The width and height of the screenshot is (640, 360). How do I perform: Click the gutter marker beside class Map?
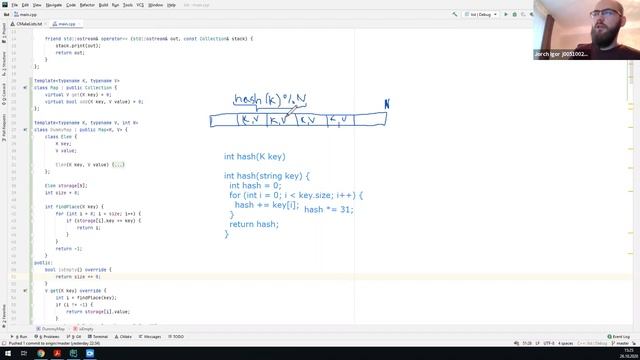[x=25, y=88]
